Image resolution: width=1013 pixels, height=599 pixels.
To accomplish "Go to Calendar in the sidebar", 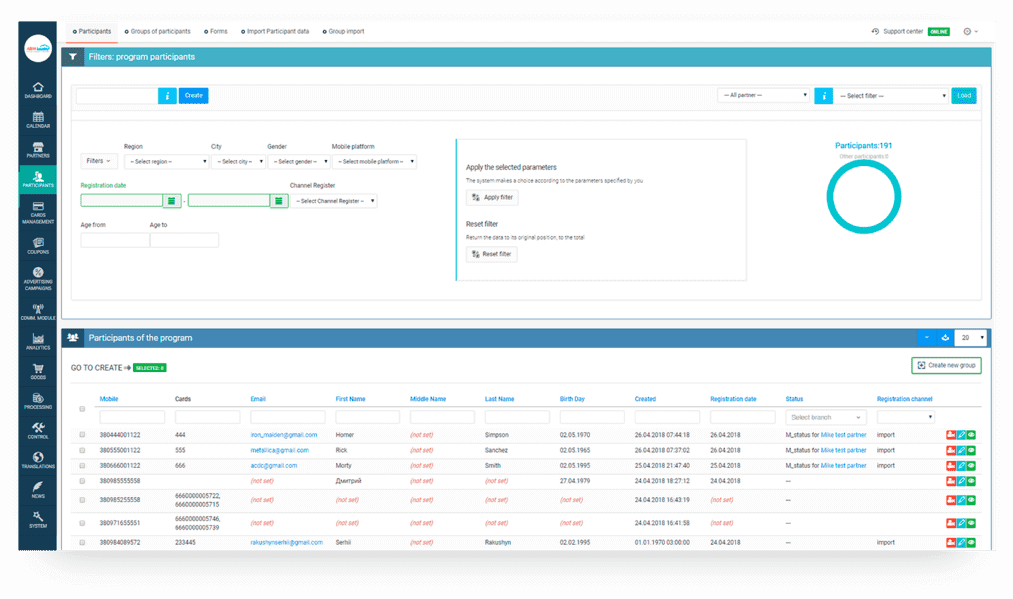I will pyautogui.click(x=38, y=120).
